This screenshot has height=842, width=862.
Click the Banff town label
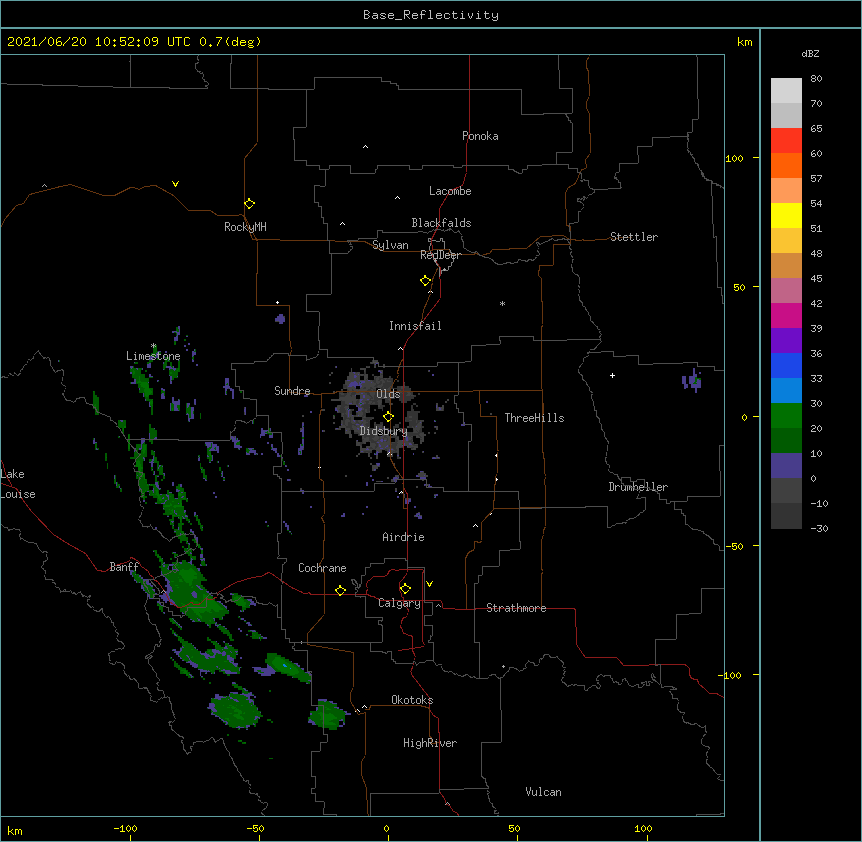click(124, 567)
